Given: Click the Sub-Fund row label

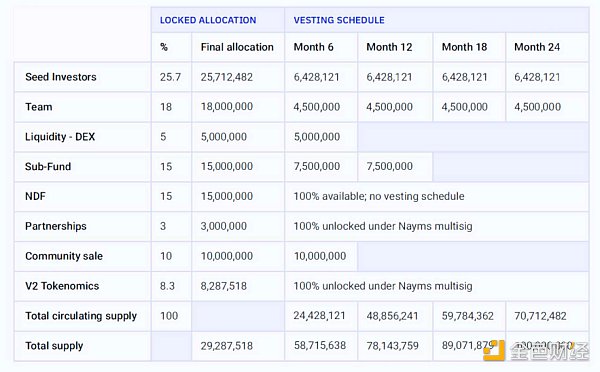Looking at the screenshot, I should [48, 166].
